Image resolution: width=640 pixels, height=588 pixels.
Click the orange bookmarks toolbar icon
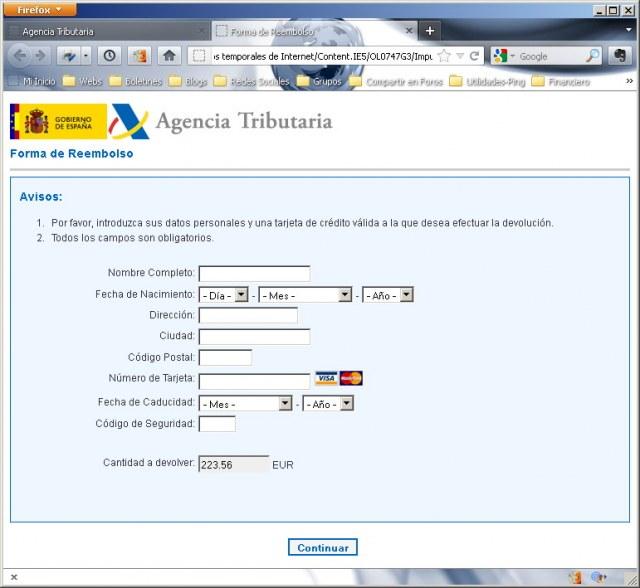pos(139,56)
